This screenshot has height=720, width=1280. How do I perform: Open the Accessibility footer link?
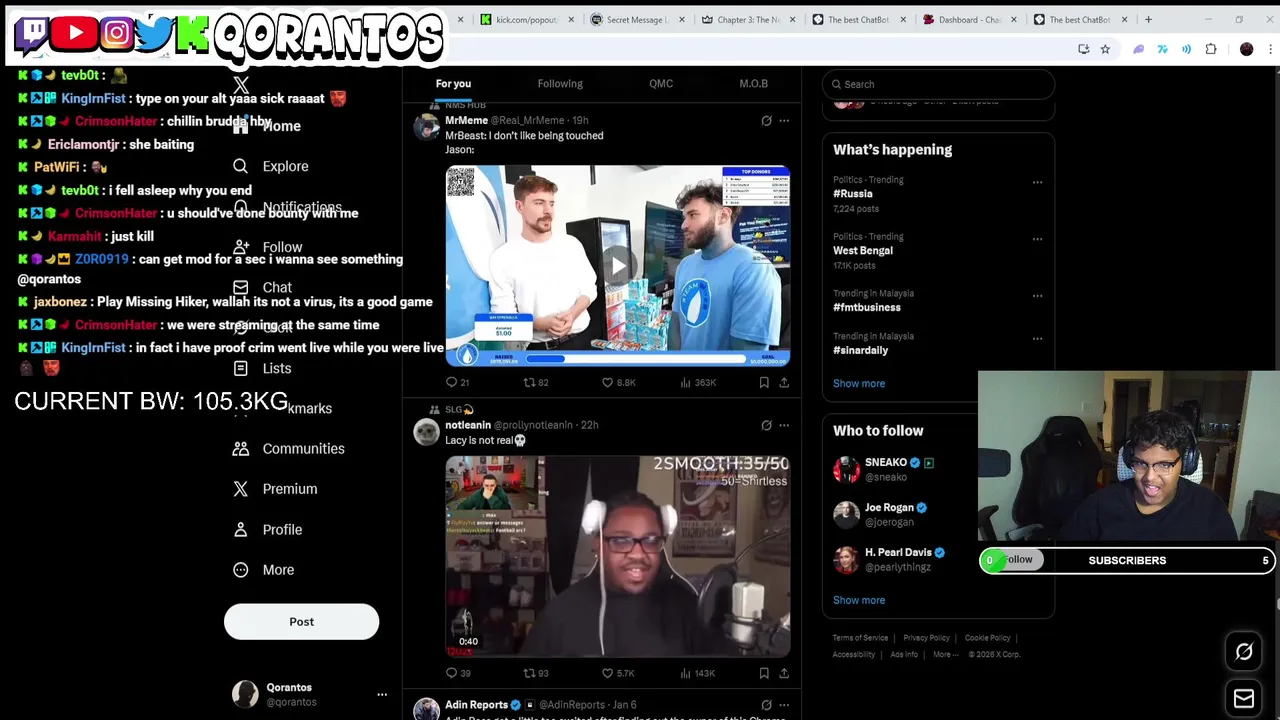[x=854, y=655]
